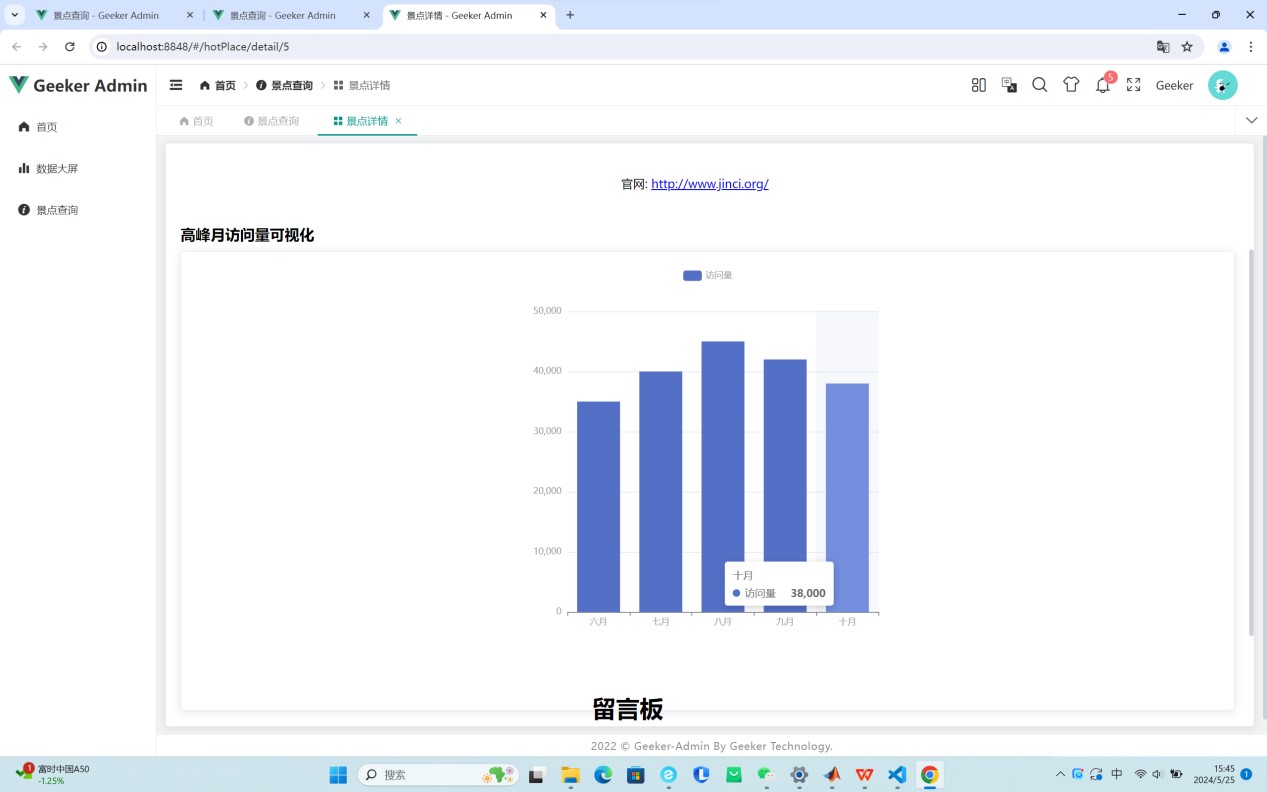Open theme settings shirt icon
Image resolution: width=1267 pixels, height=792 pixels.
coord(1071,85)
